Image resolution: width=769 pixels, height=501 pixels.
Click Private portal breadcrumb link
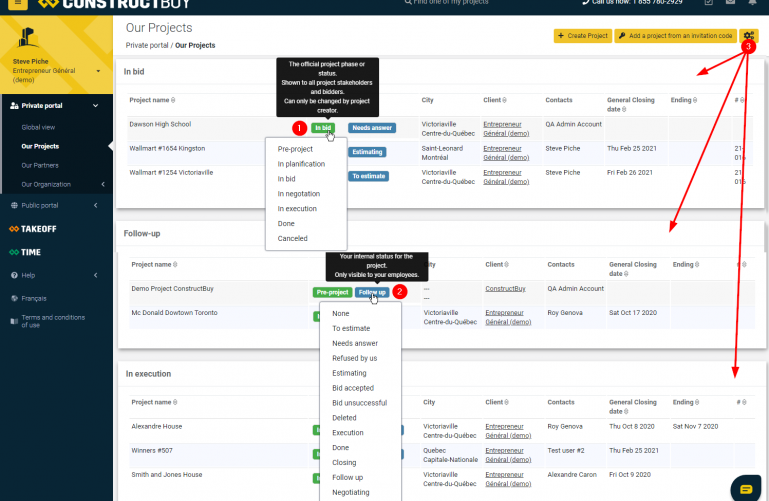pyautogui.click(x=147, y=45)
